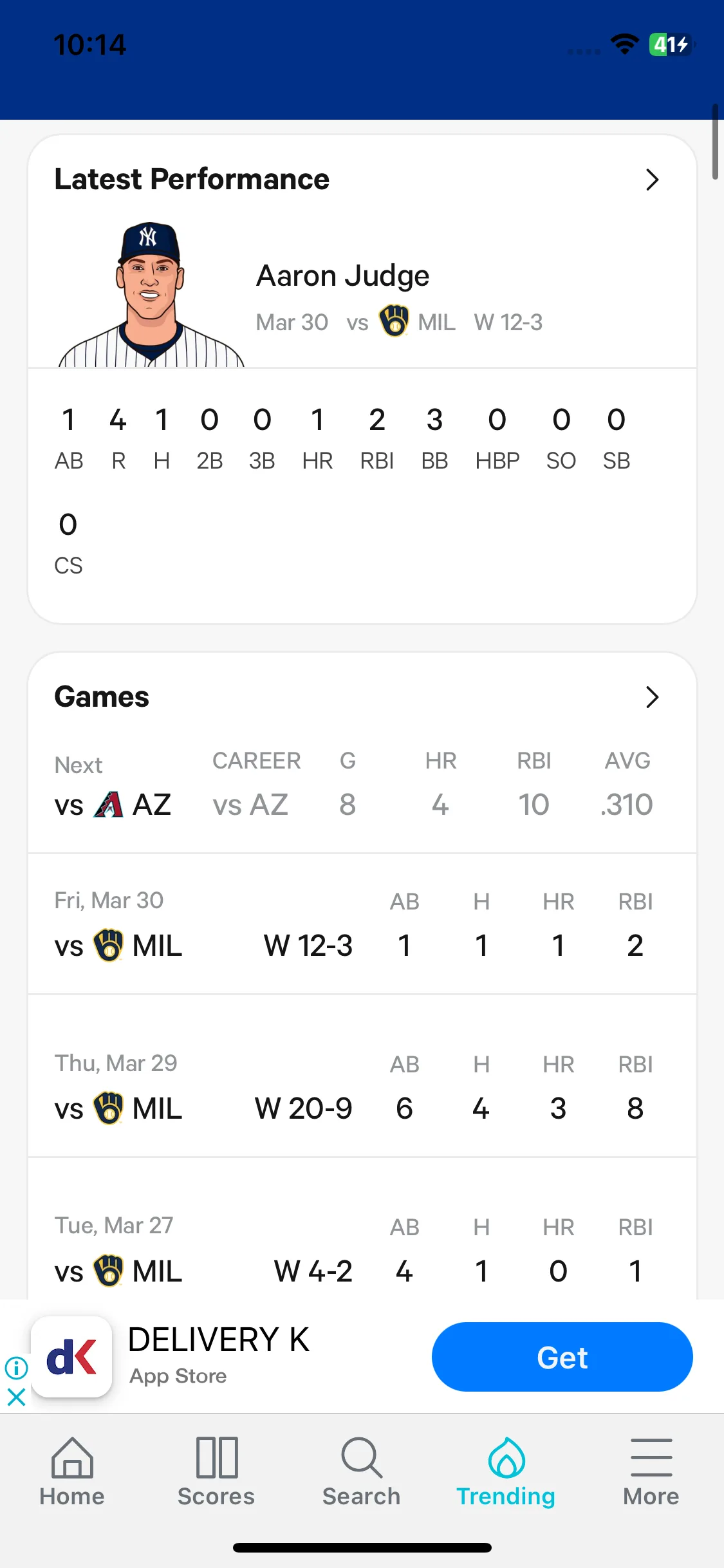Open the DraftKings app icon
Viewport: 724px width, 1568px height.
click(x=71, y=1356)
